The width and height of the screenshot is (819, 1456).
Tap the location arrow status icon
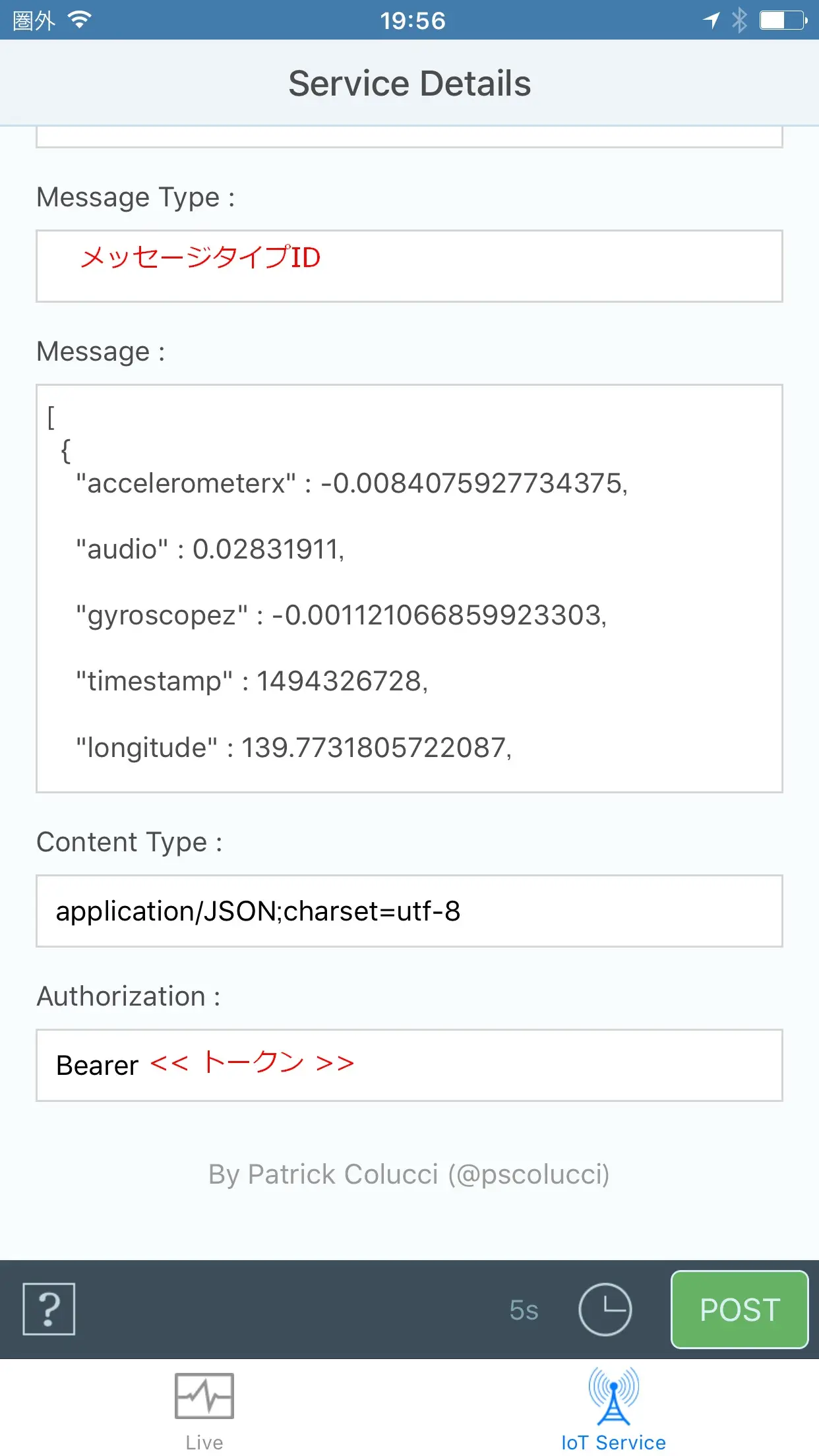[x=711, y=20]
